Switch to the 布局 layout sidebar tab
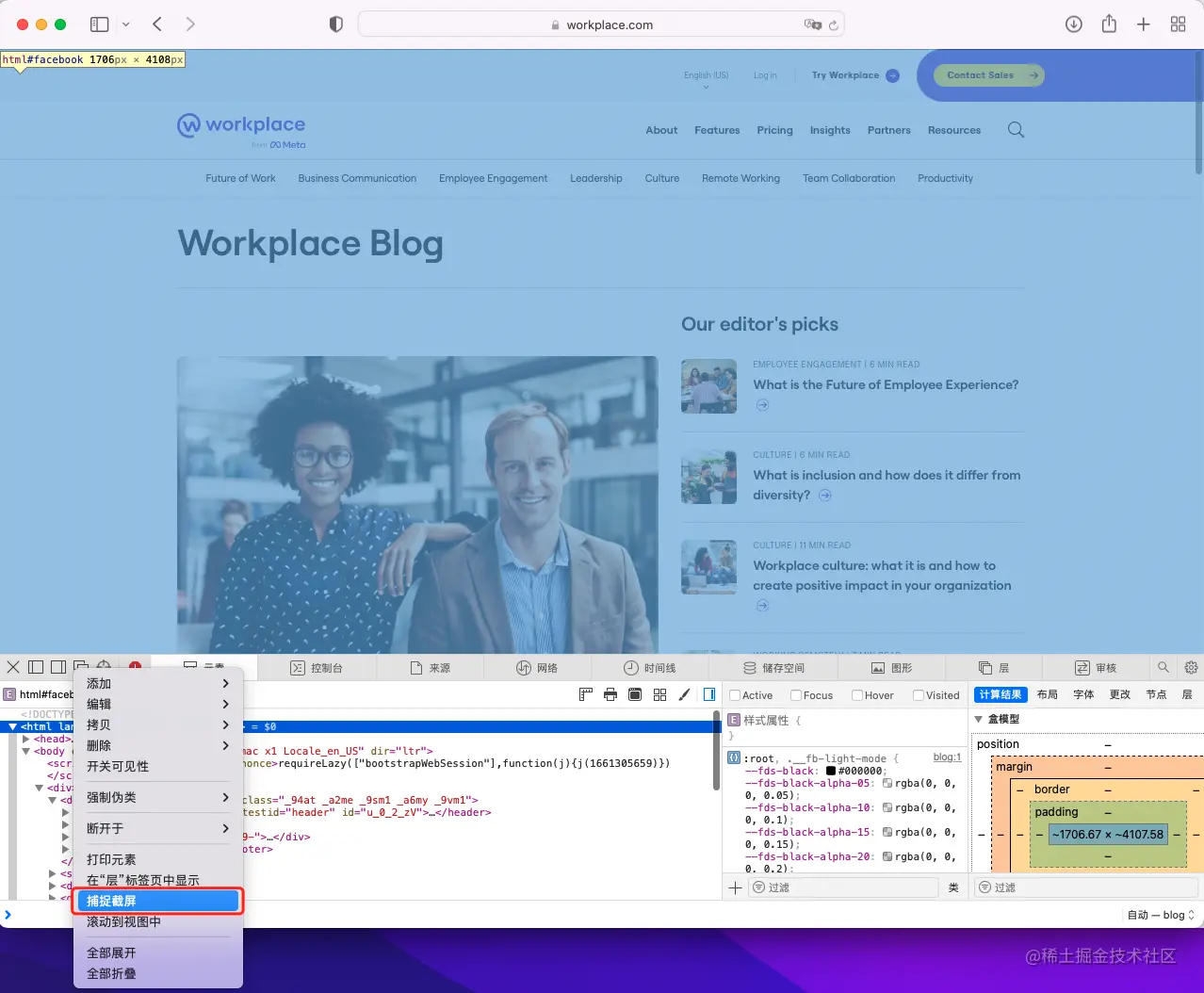 pos(1048,694)
